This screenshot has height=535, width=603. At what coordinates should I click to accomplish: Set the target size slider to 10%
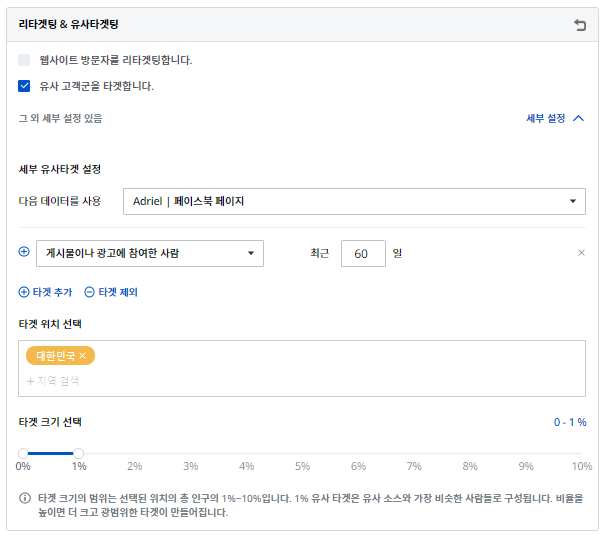point(582,453)
